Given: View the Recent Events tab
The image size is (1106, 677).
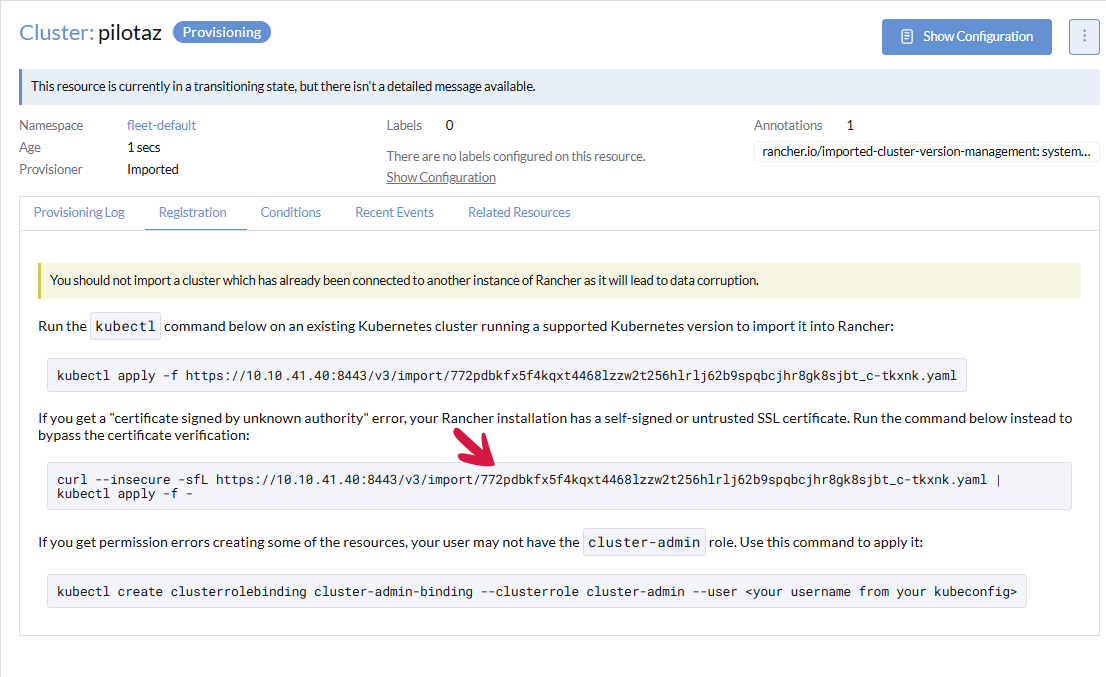Looking at the screenshot, I should [x=394, y=212].
